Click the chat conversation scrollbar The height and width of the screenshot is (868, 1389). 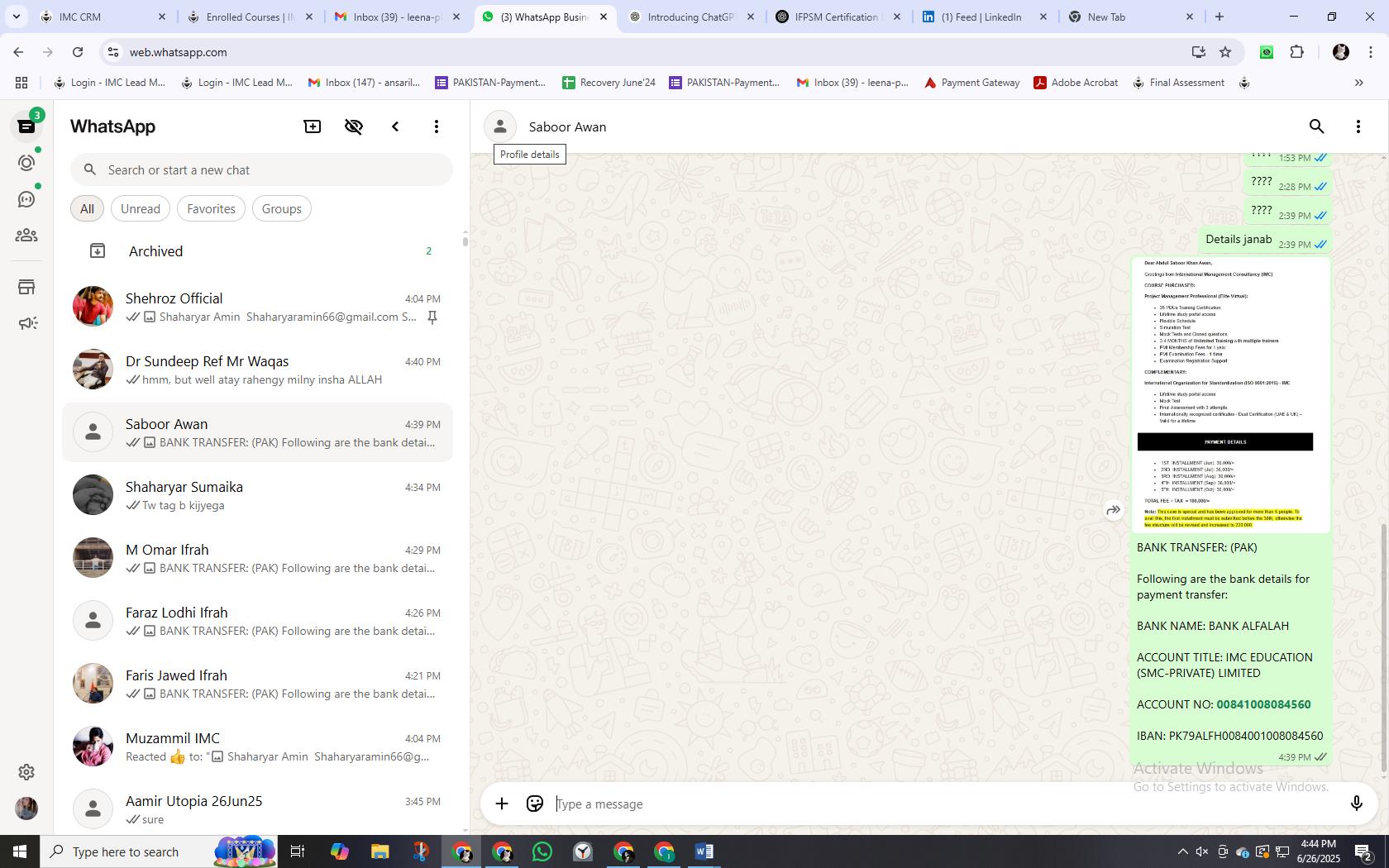pyautogui.click(x=1384, y=649)
